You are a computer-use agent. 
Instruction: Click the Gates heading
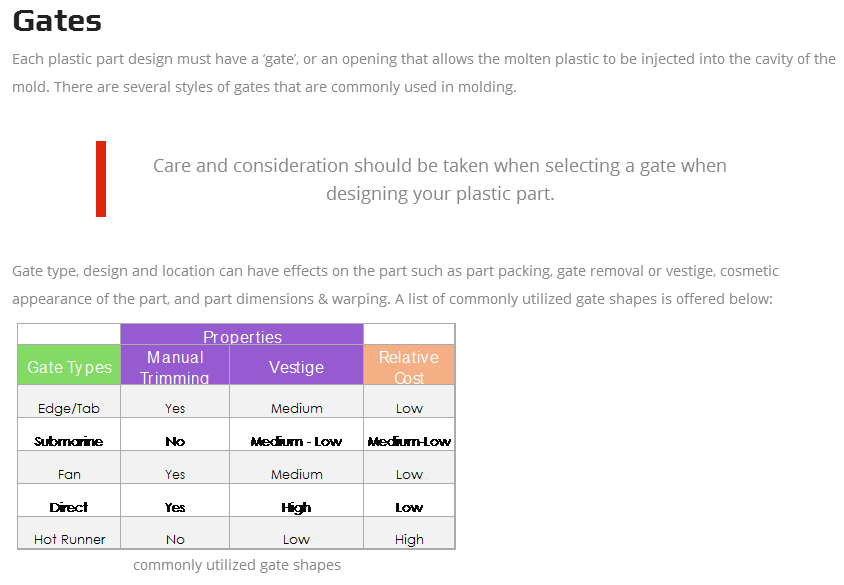coord(57,22)
